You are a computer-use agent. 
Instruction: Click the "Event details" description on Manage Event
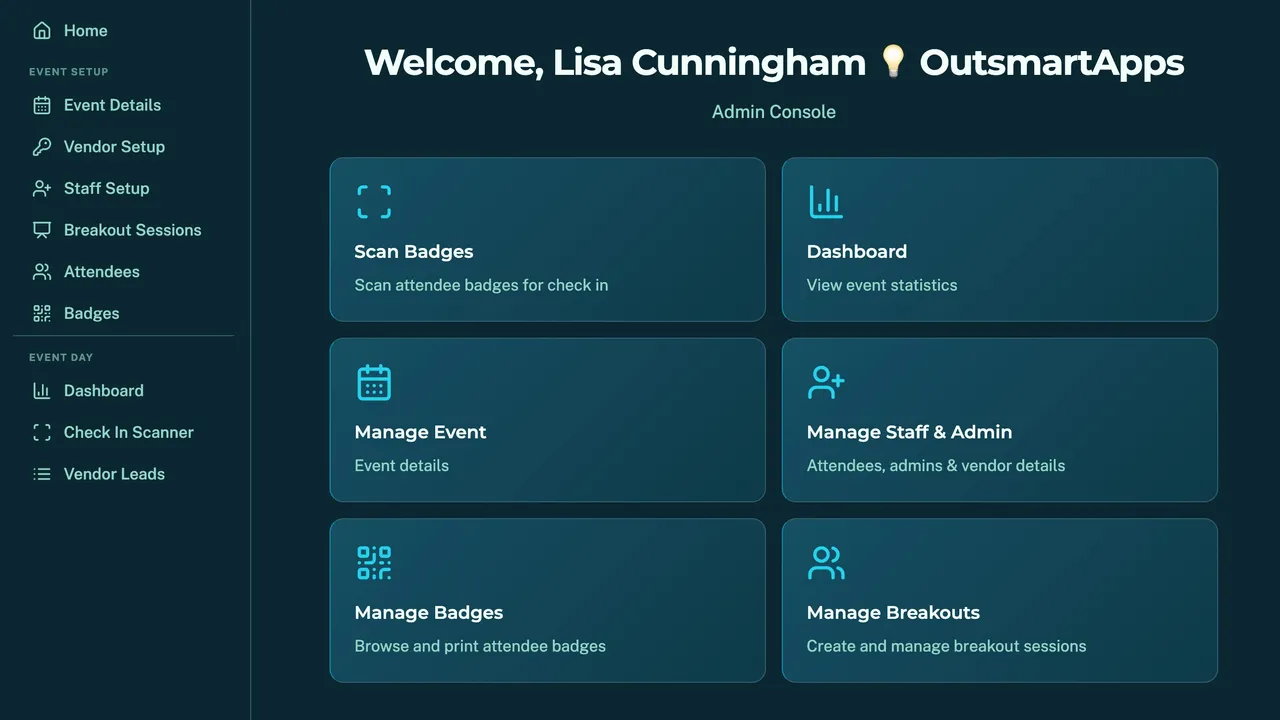pyautogui.click(x=402, y=466)
